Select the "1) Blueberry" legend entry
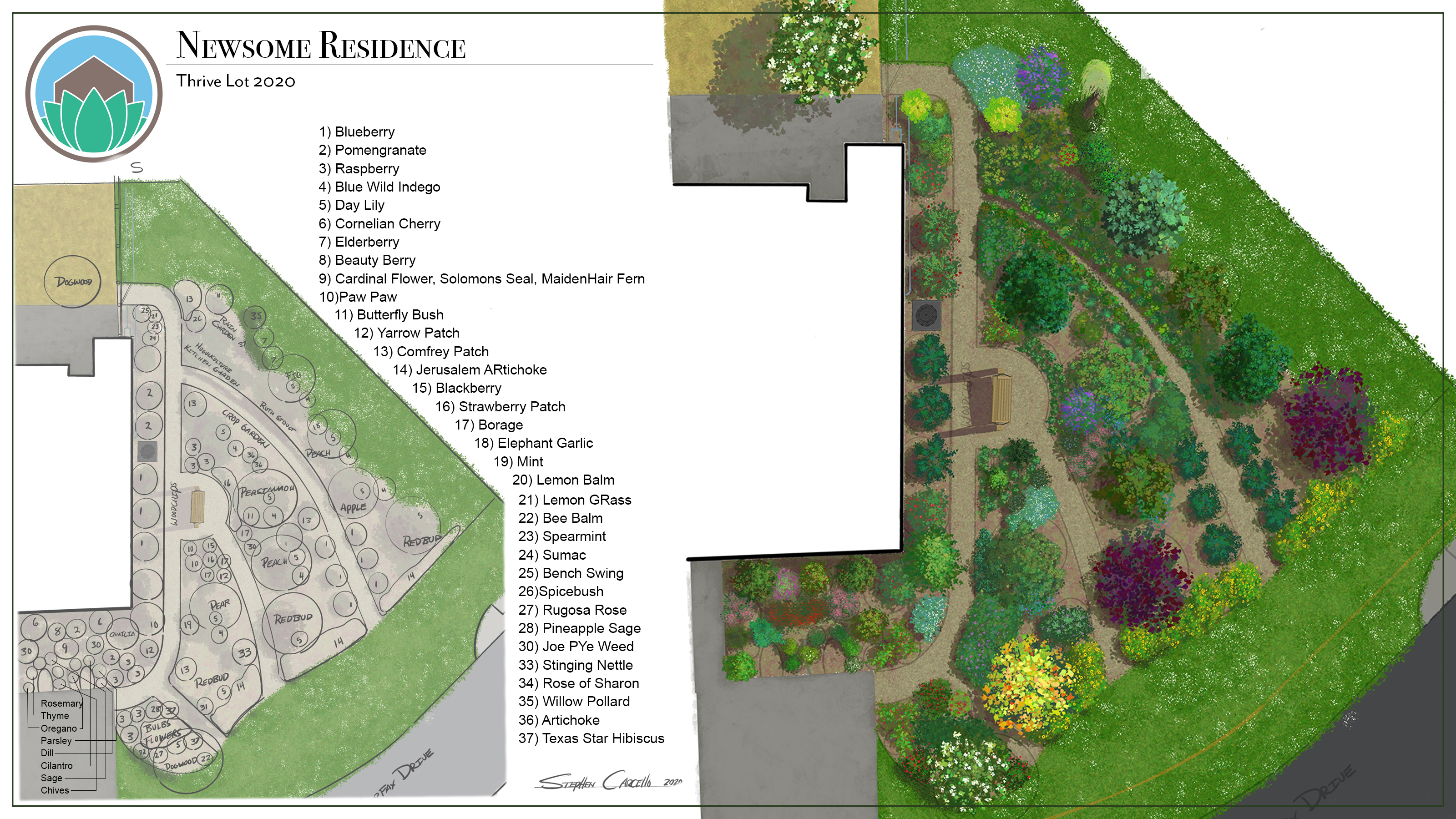Viewport: 1456px width, 819px height. [357, 131]
